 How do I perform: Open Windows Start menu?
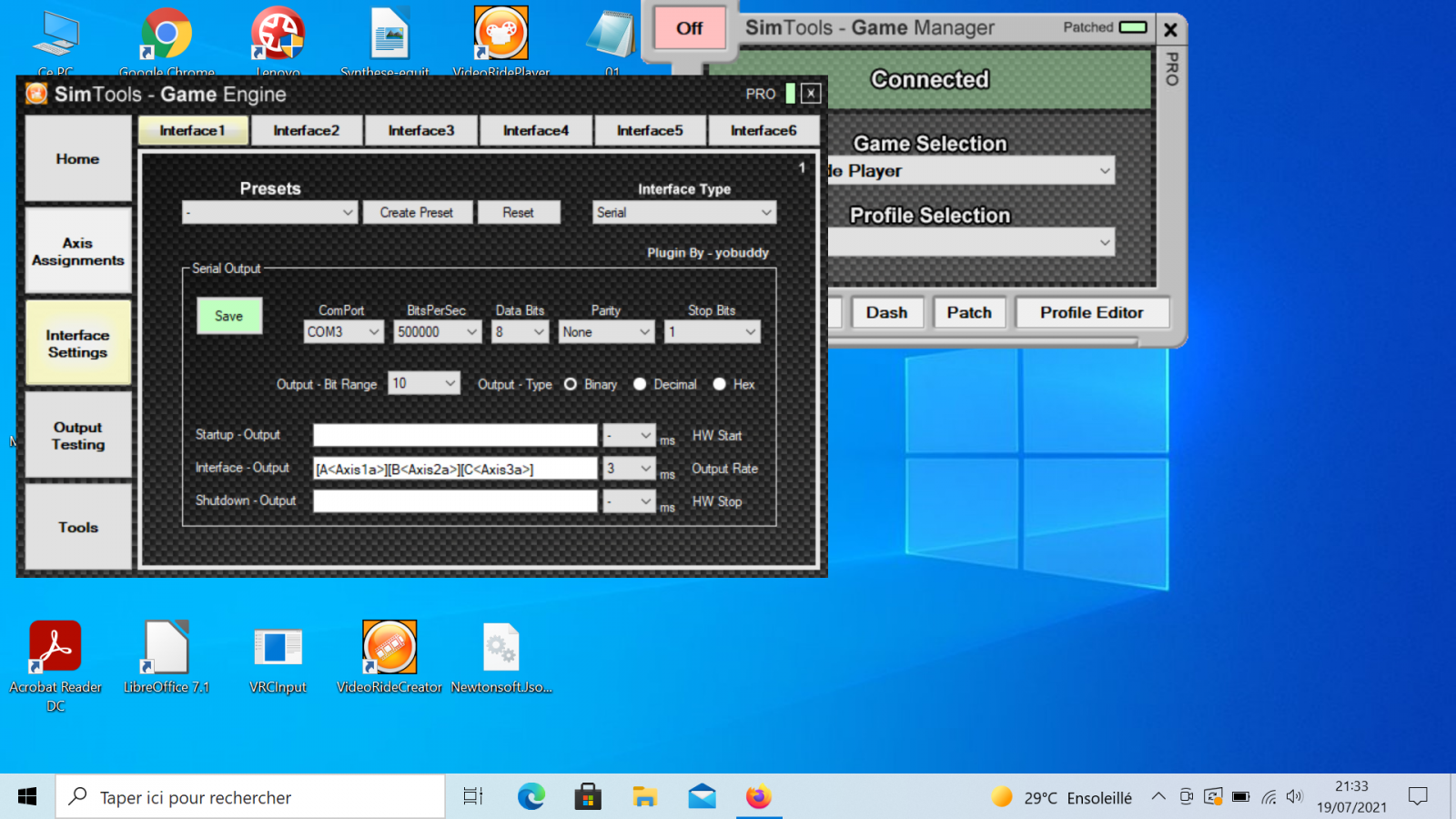[x=27, y=797]
